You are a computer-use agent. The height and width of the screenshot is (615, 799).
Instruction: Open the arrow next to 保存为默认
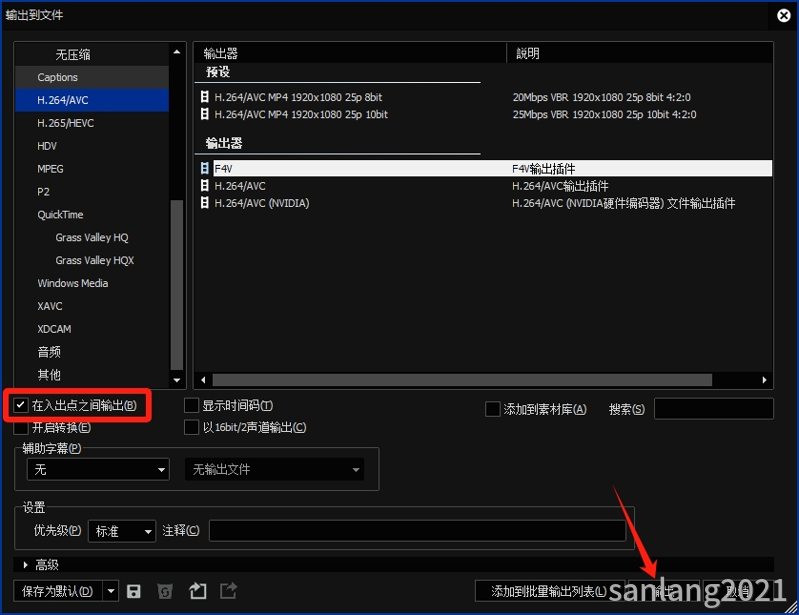111,591
